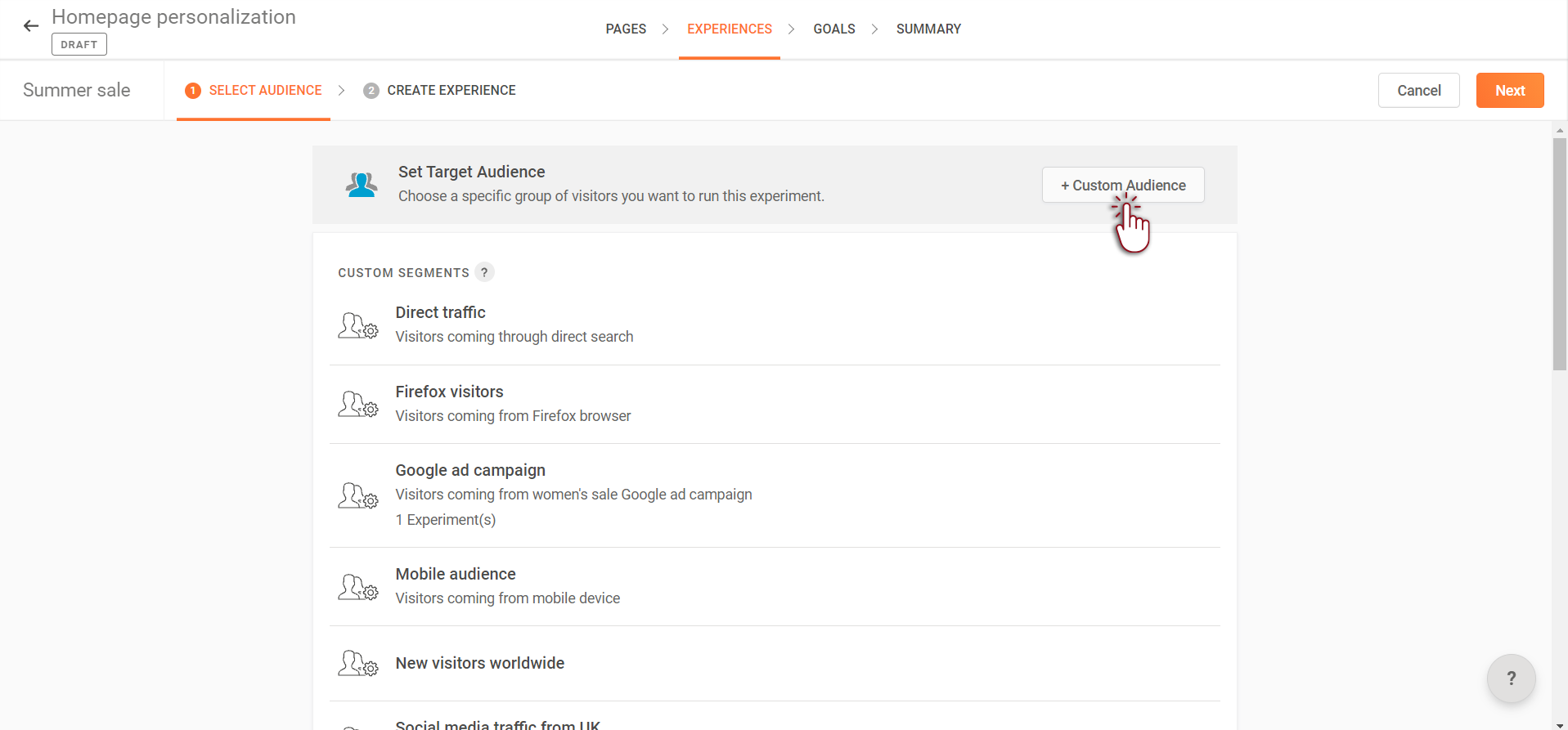Click the vertical scrollbar thumb

[1560, 253]
